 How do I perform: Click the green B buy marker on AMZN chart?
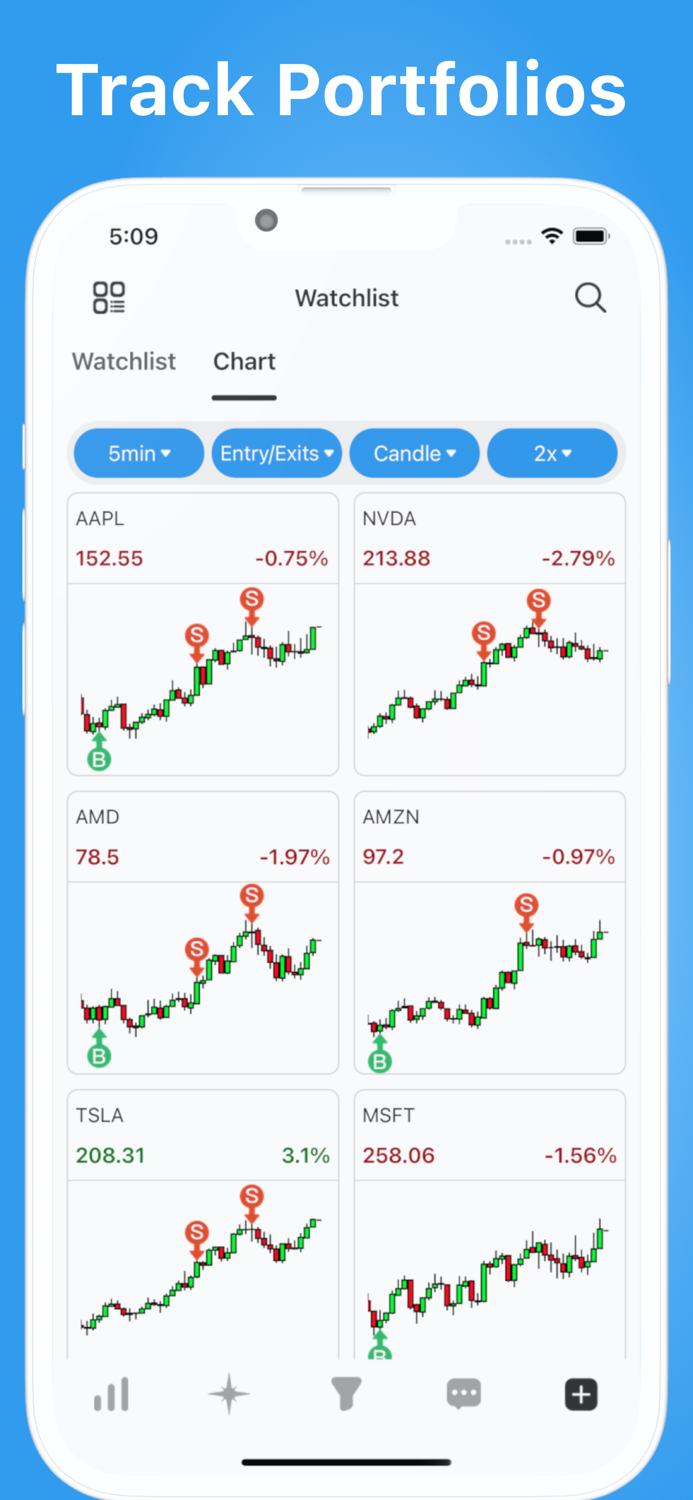click(x=379, y=1060)
